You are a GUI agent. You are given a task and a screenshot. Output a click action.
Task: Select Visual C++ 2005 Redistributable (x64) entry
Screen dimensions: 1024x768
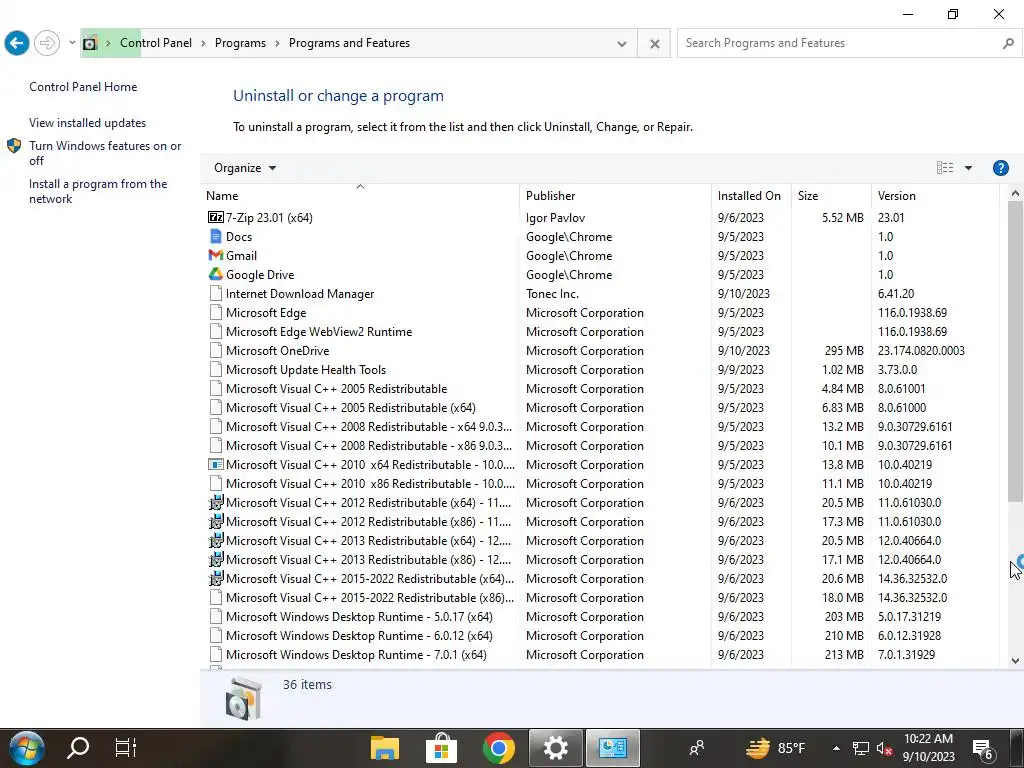(350, 408)
